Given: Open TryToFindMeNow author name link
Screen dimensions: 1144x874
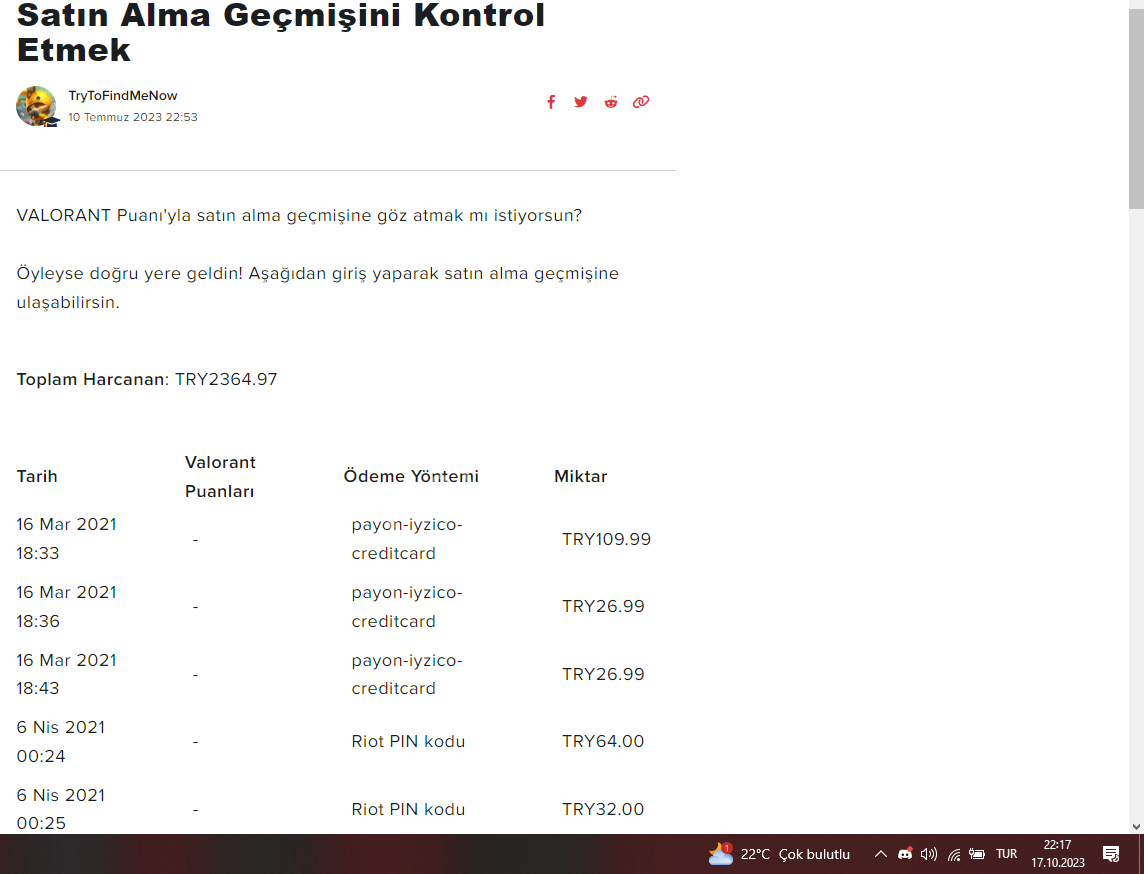Looking at the screenshot, I should [123, 96].
